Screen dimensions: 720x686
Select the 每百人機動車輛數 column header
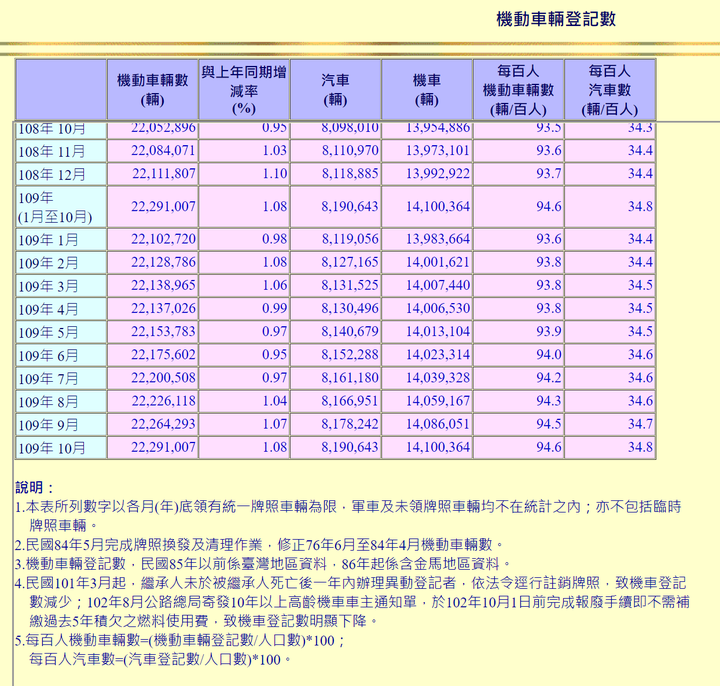[518, 90]
